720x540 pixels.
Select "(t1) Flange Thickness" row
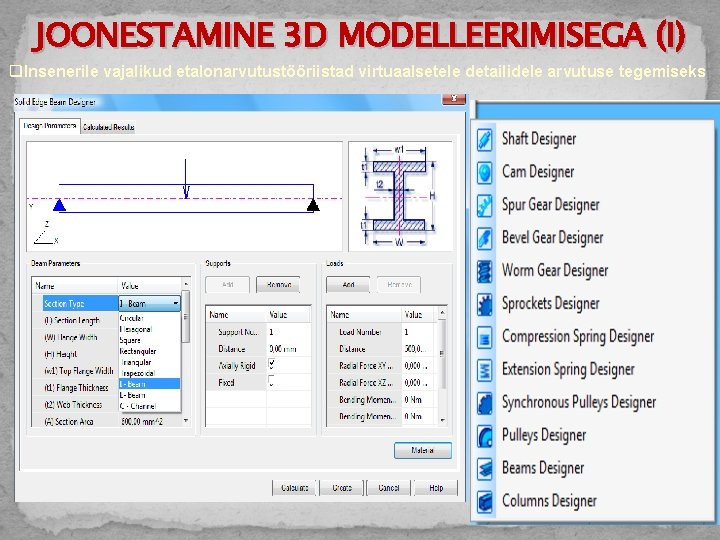[x=76, y=388]
